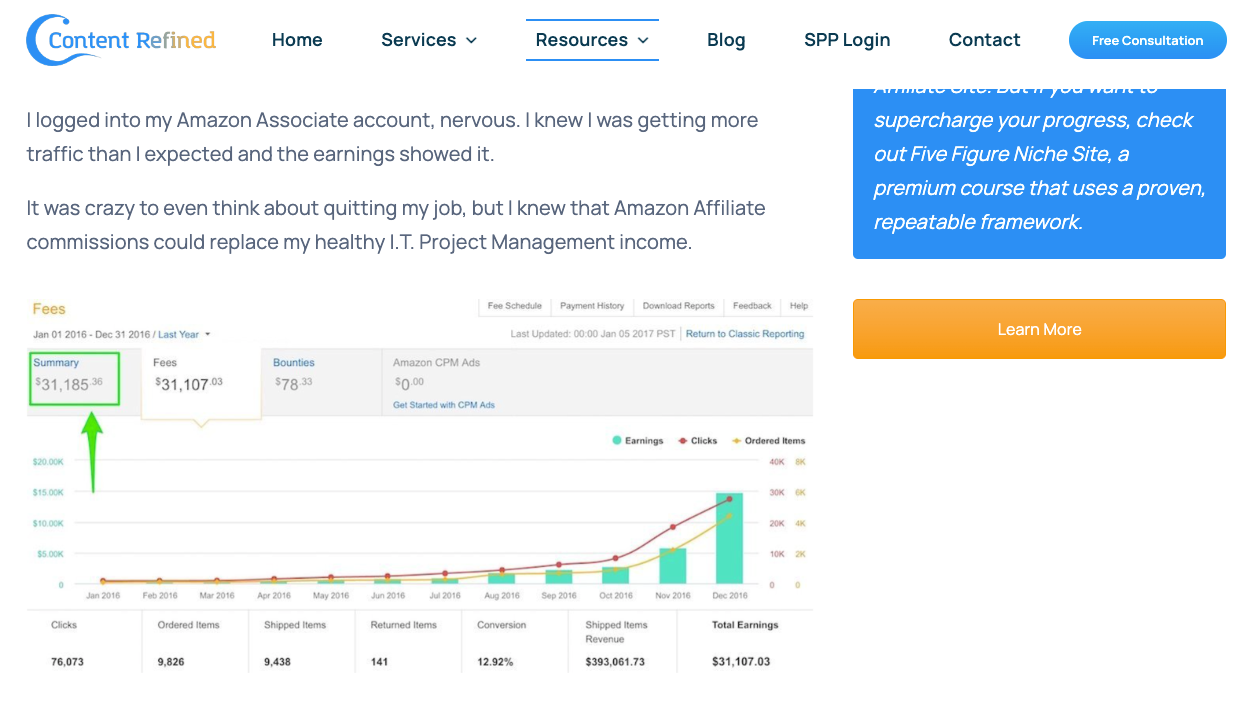Expand the Resources dropdown menu
The width and height of the screenshot is (1238, 710).
[592, 40]
